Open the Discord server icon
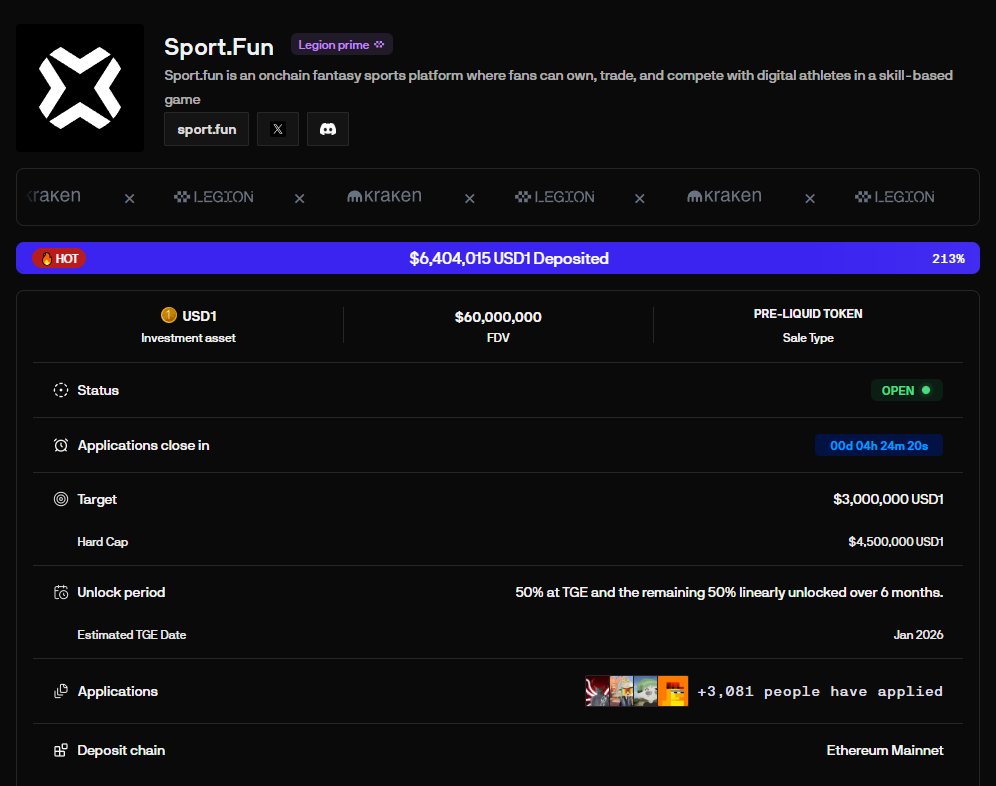Viewport: 996px width, 786px height. point(328,129)
